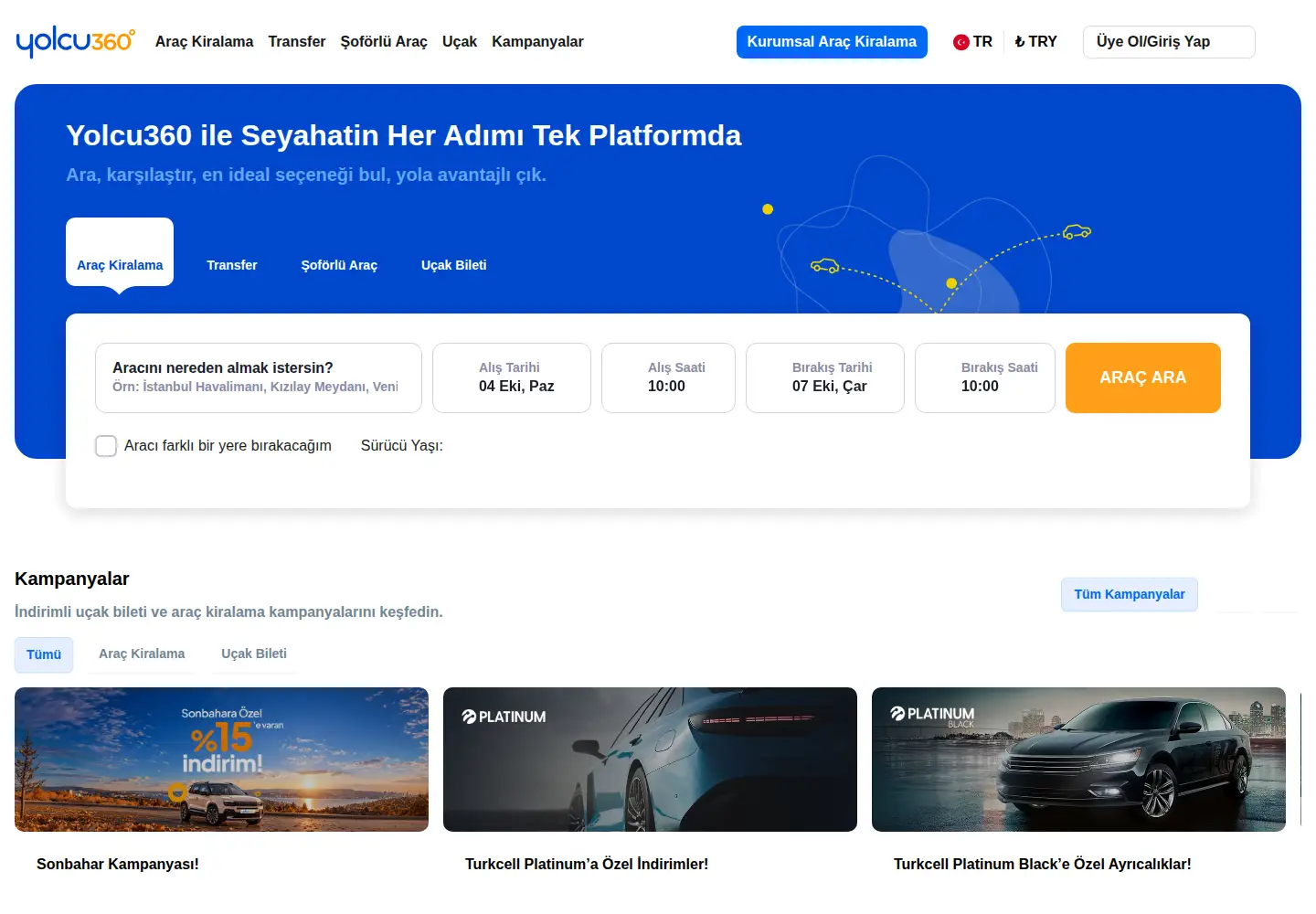Image resolution: width=1316 pixels, height=914 pixels.
Task: Click the Sürücü Yaşı label
Action: coord(402,446)
